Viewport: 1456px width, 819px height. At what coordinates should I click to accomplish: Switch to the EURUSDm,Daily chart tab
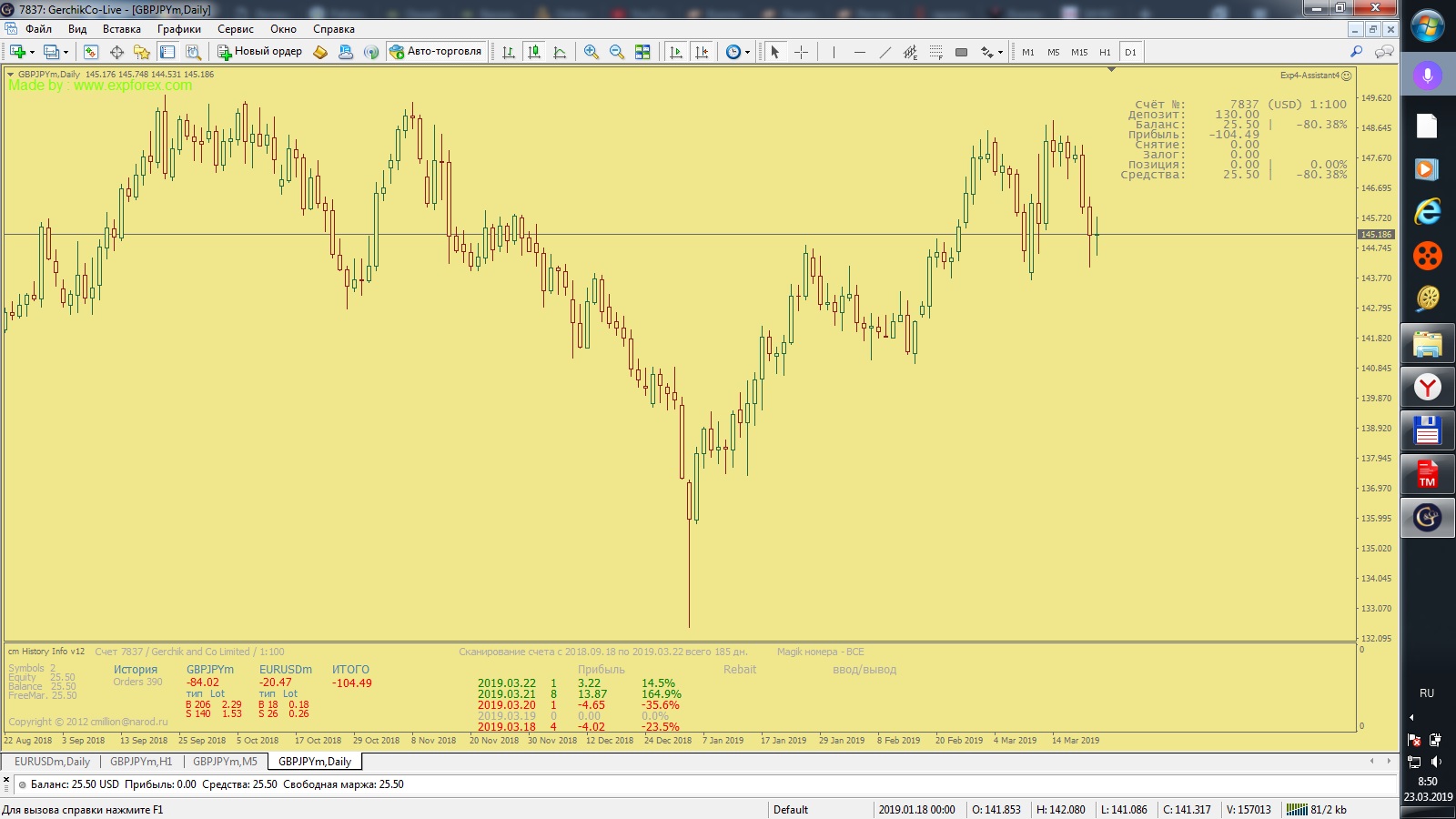coord(52,762)
